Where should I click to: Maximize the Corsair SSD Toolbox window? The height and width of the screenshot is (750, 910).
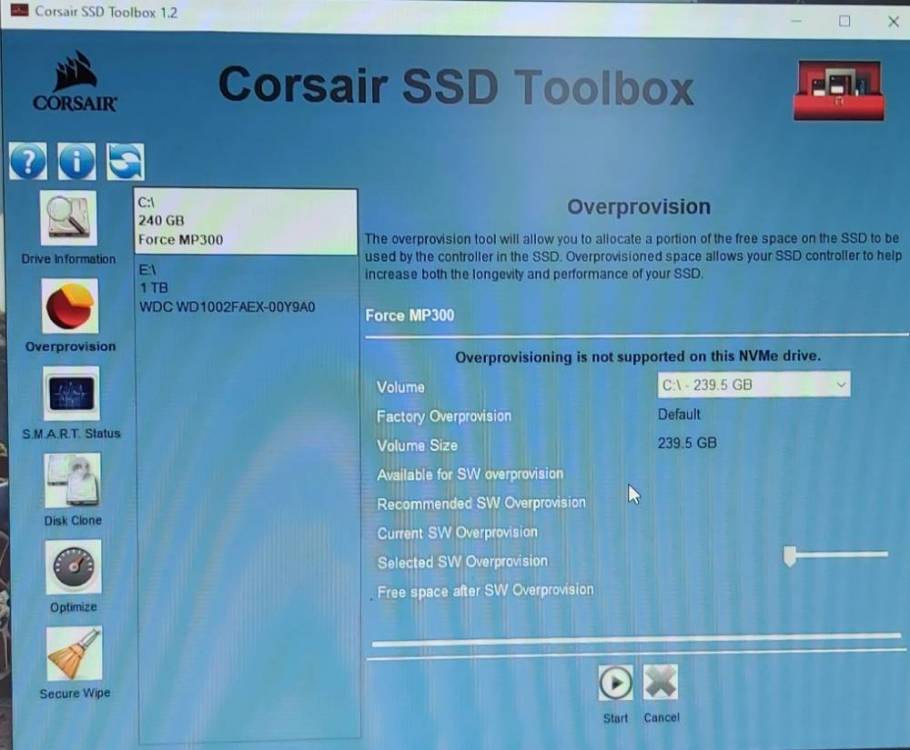point(845,21)
